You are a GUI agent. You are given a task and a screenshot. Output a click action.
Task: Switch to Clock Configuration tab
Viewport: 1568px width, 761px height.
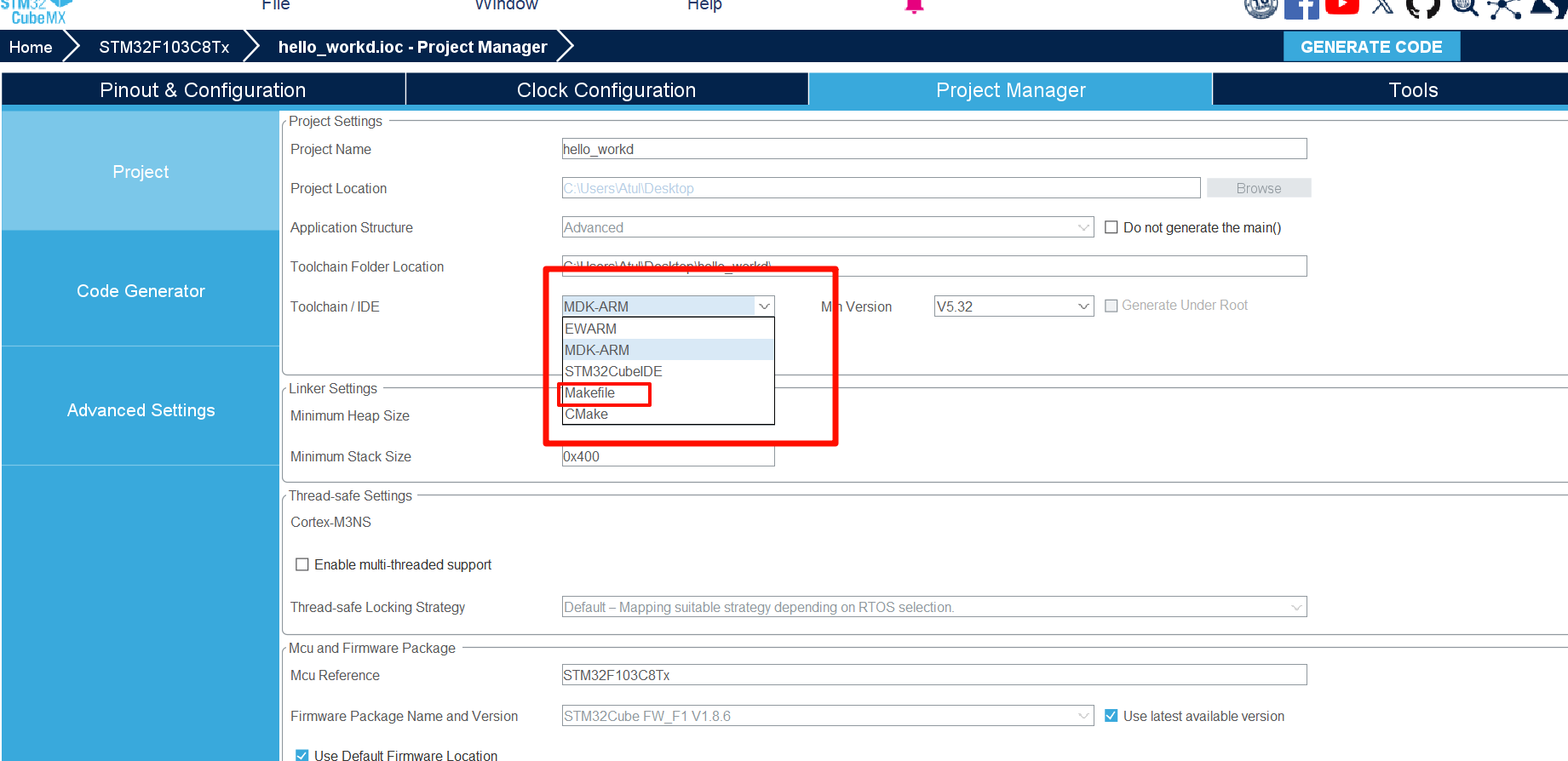tap(606, 90)
